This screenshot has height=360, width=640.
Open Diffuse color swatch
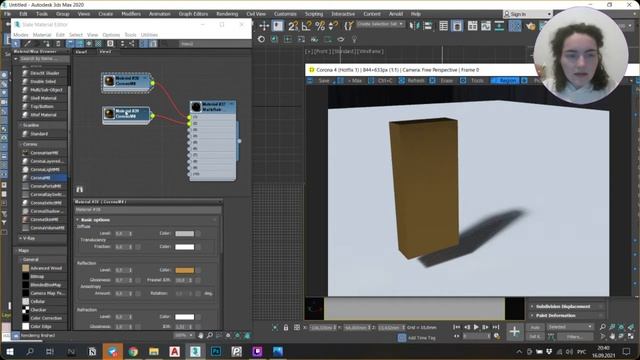tap(184, 233)
